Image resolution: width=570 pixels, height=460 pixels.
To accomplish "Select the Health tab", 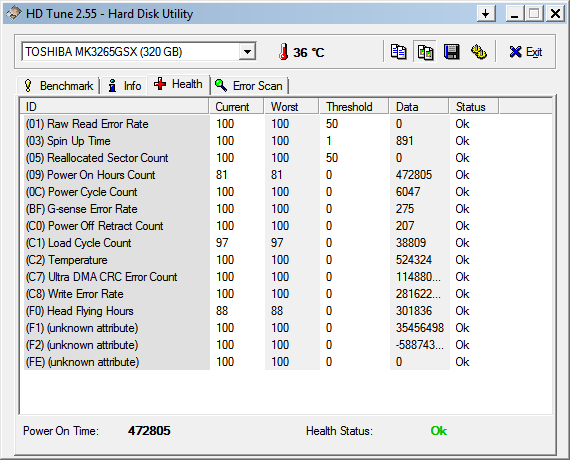I will [x=178, y=84].
